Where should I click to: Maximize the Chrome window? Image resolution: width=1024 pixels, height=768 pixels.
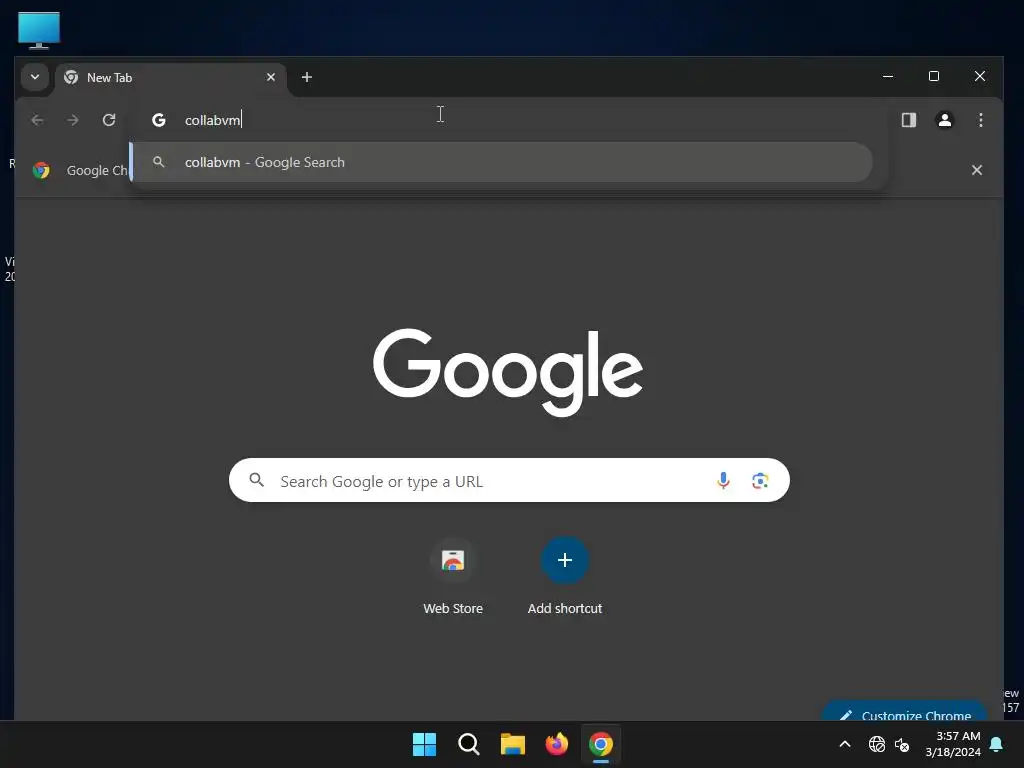(934, 76)
